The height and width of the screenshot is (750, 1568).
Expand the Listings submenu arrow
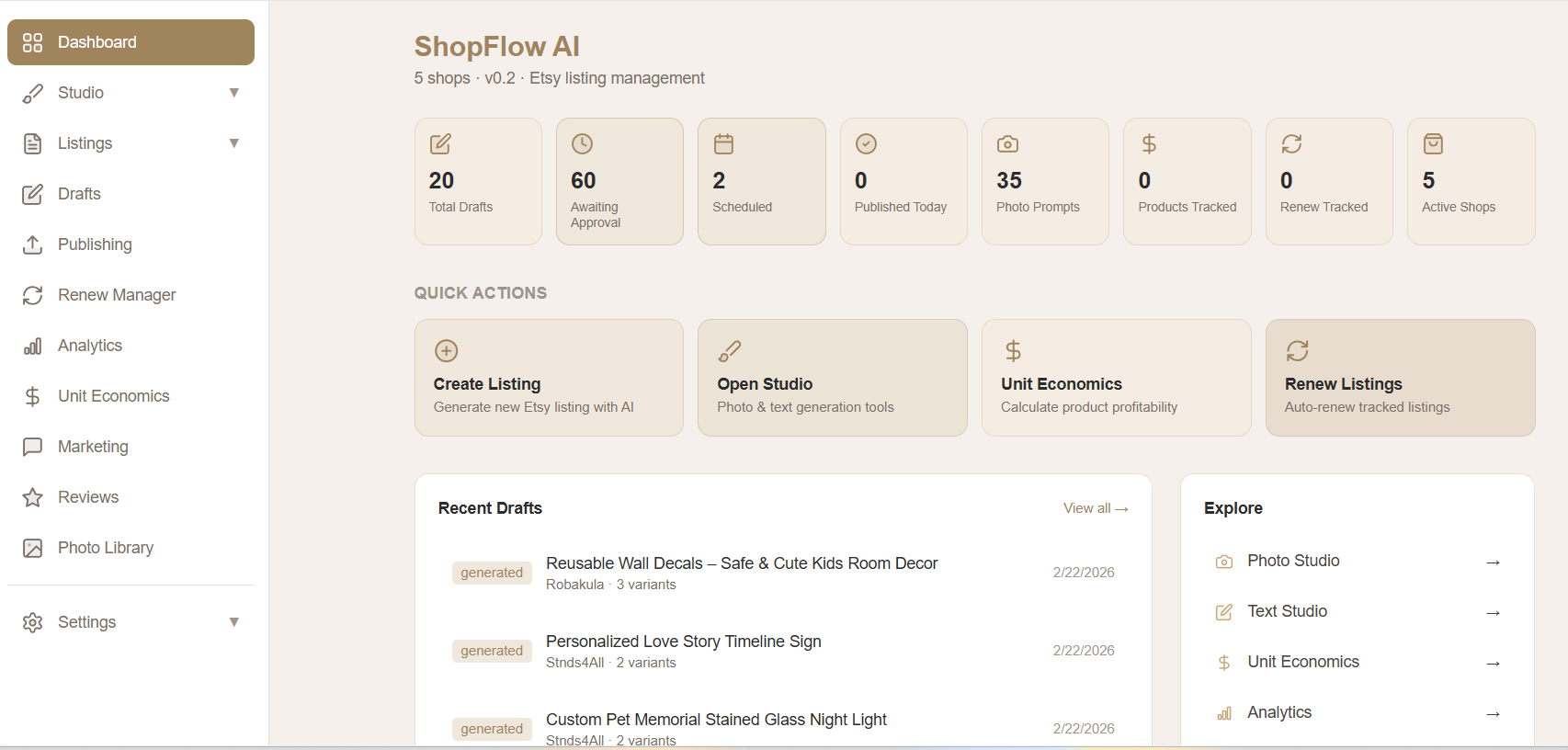234,143
